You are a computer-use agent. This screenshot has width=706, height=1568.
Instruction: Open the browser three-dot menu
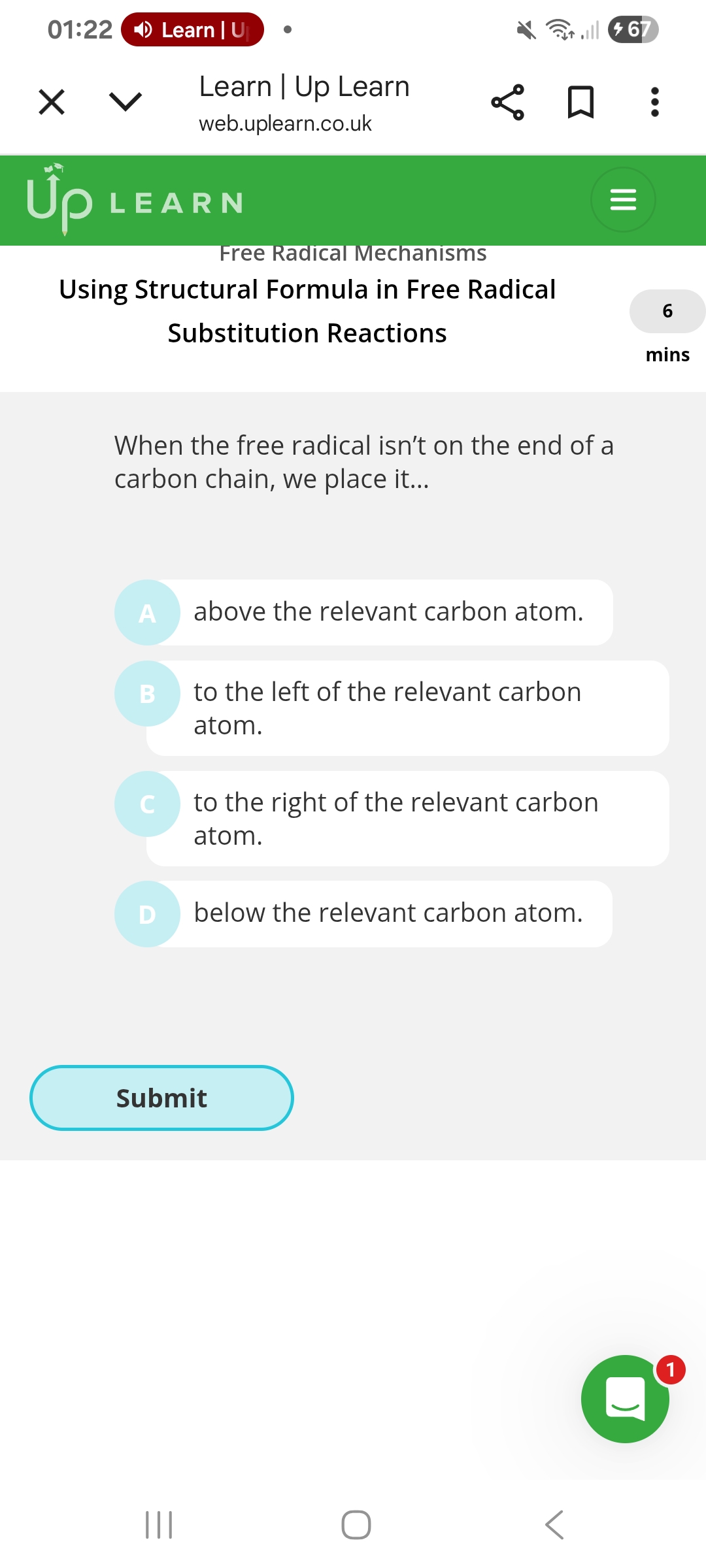tap(654, 102)
